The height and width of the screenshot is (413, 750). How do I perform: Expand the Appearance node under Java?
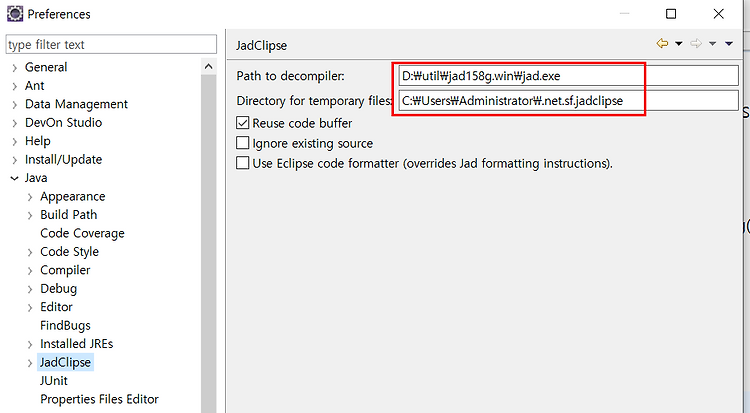[x=30, y=197]
